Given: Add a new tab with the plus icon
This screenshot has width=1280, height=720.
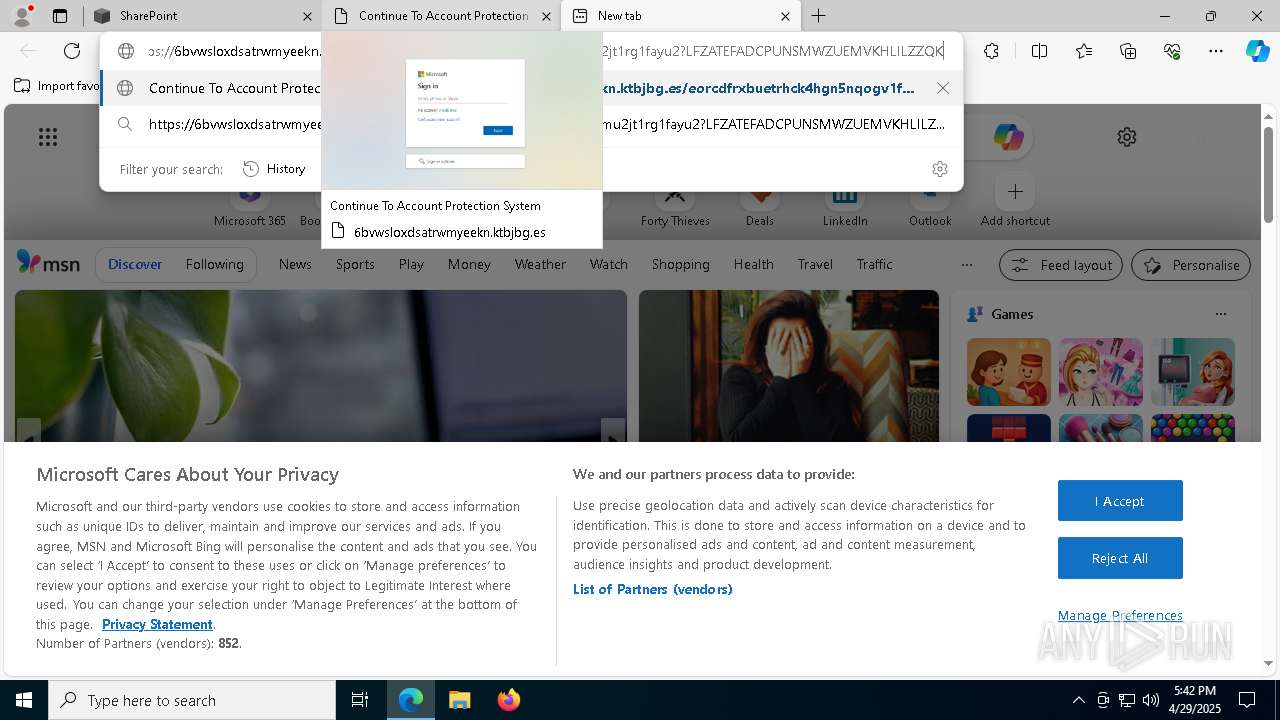Looking at the screenshot, I should pos(819,16).
